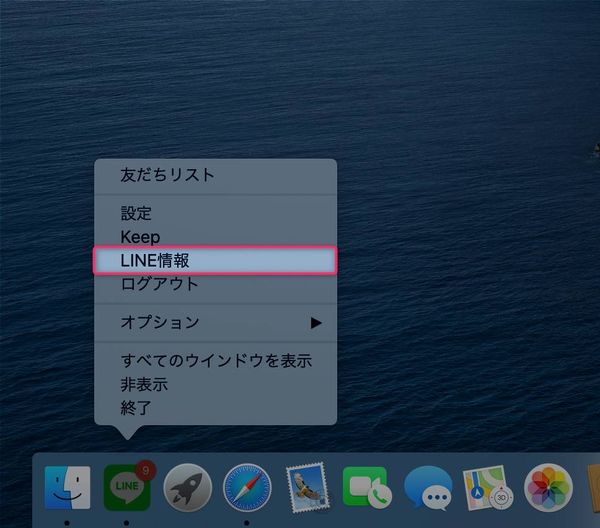This screenshot has width=600, height=528.
Task: Click the LINE app icon in the Dock
Action: coord(127,487)
